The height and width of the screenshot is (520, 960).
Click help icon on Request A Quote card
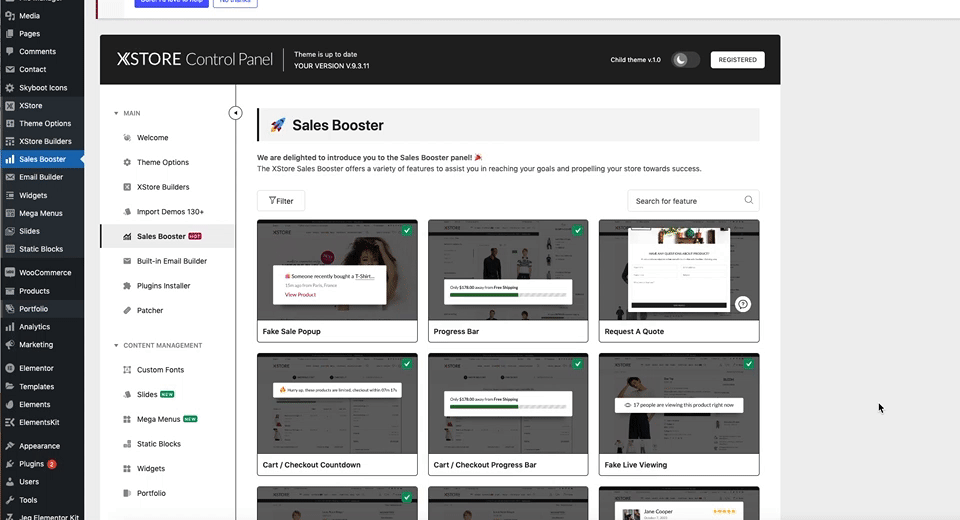[x=743, y=304]
